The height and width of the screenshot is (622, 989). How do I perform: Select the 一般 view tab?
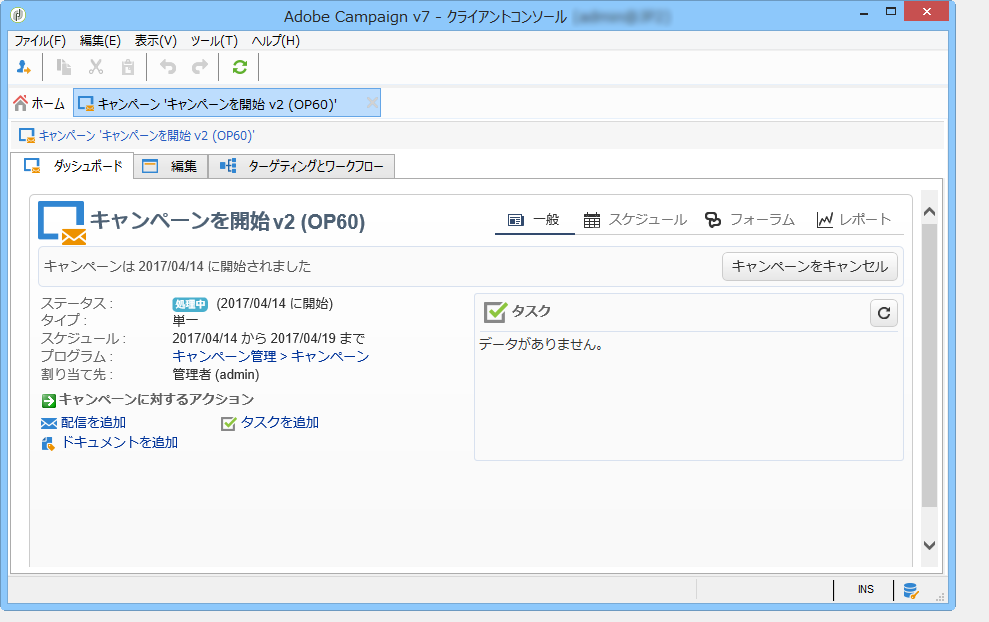click(534, 220)
